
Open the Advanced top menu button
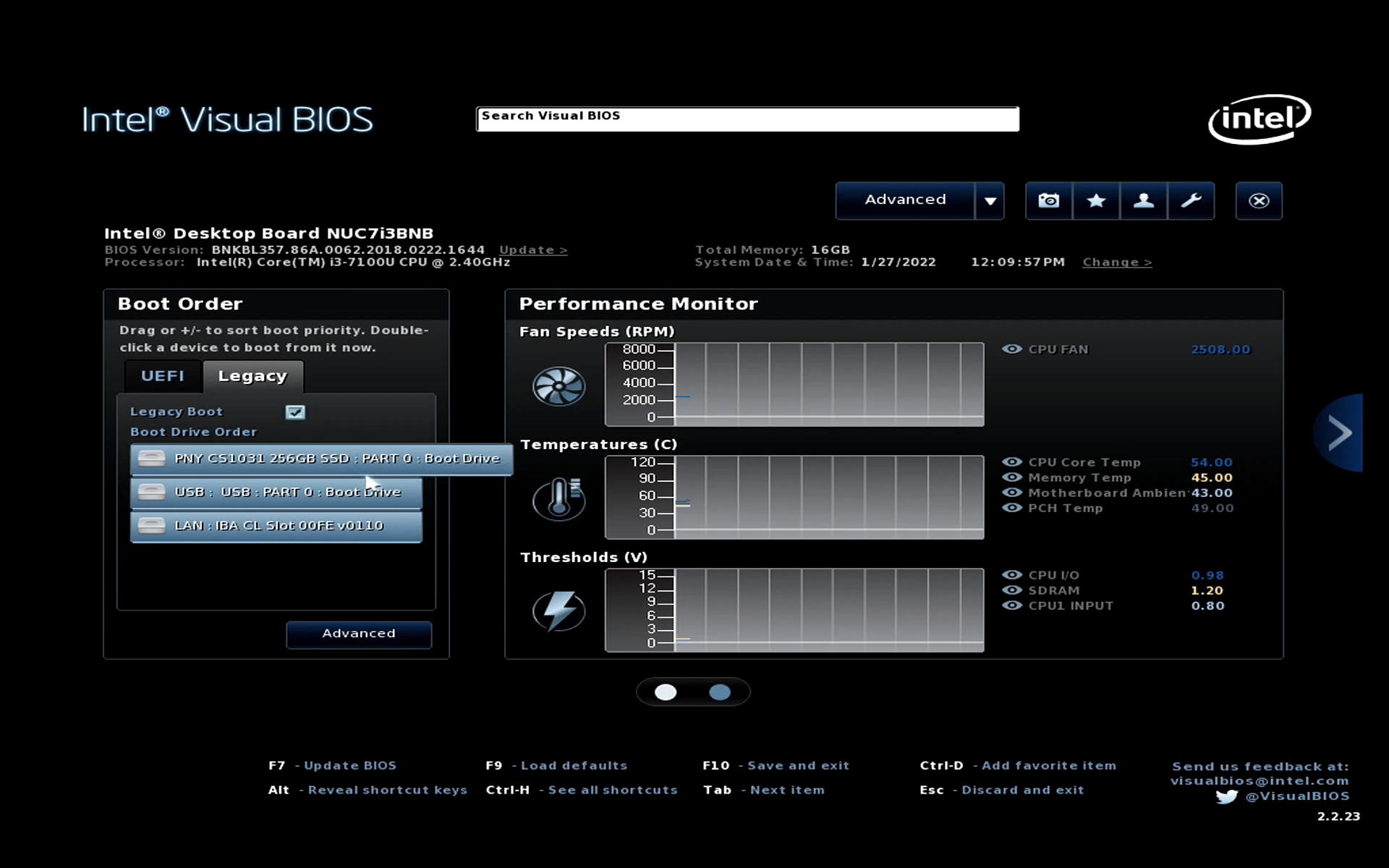(905, 200)
